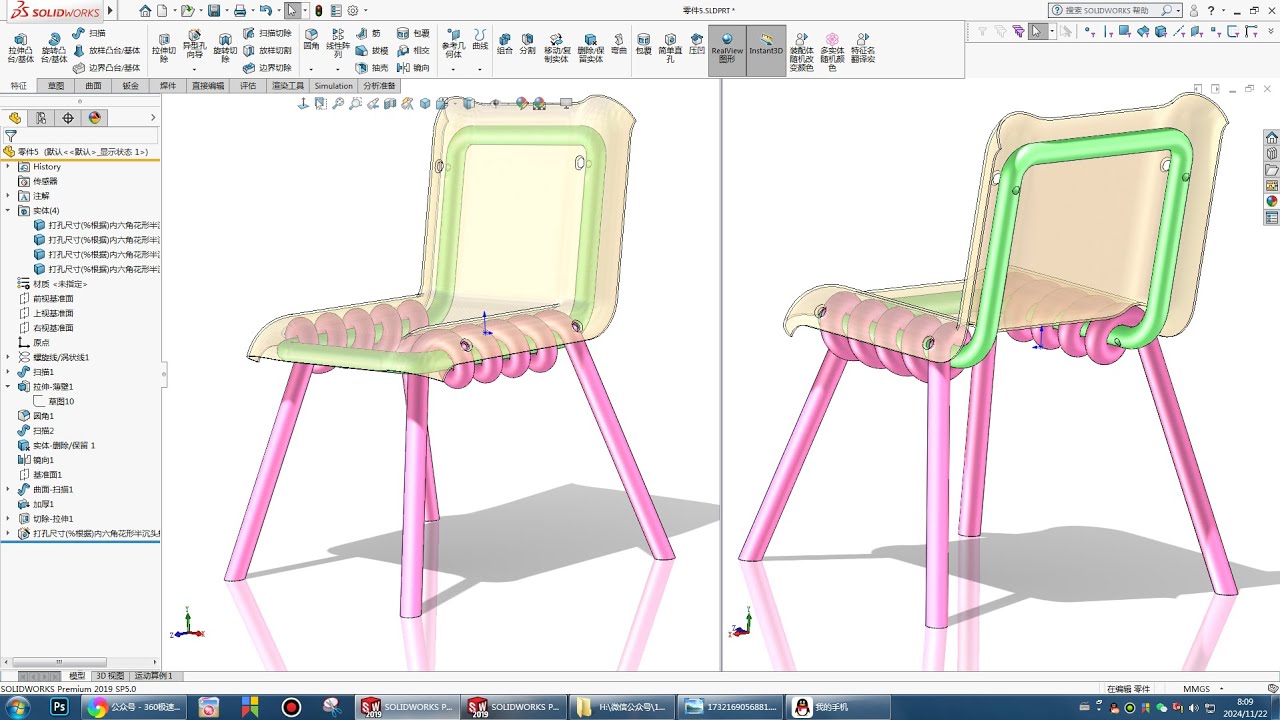Image resolution: width=1280 pixels, height=720 pixels.
Task: Open the DisplayManager tab icon
Action: point(94,118)
